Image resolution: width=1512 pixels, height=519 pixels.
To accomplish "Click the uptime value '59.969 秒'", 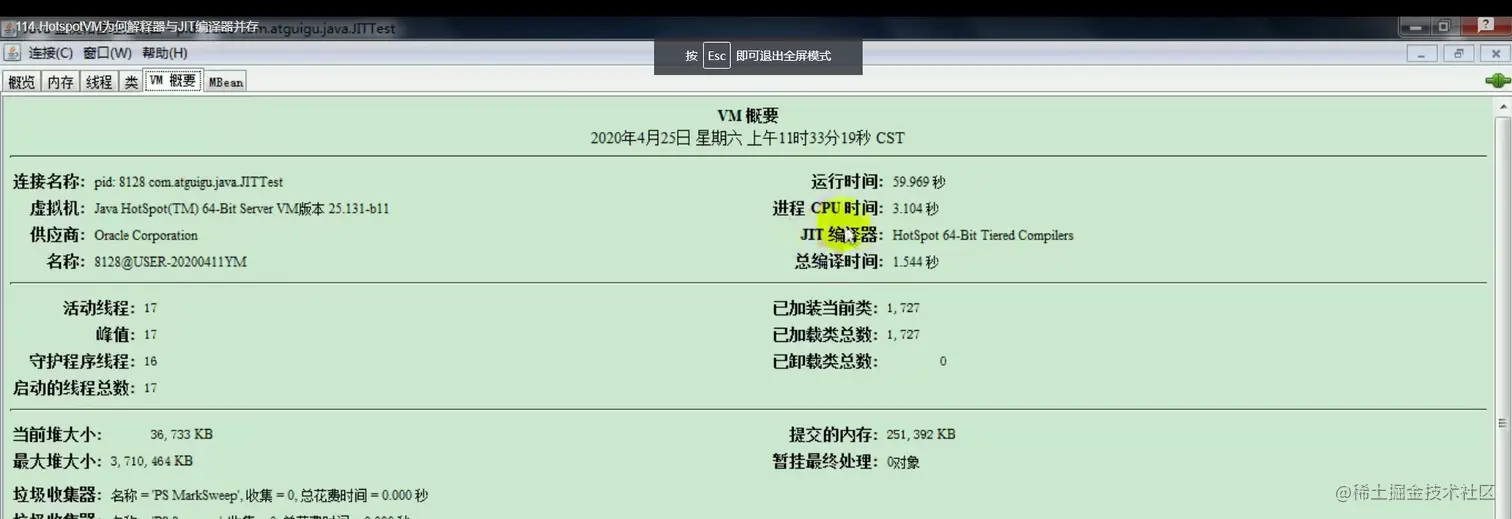I will (919, 182).
